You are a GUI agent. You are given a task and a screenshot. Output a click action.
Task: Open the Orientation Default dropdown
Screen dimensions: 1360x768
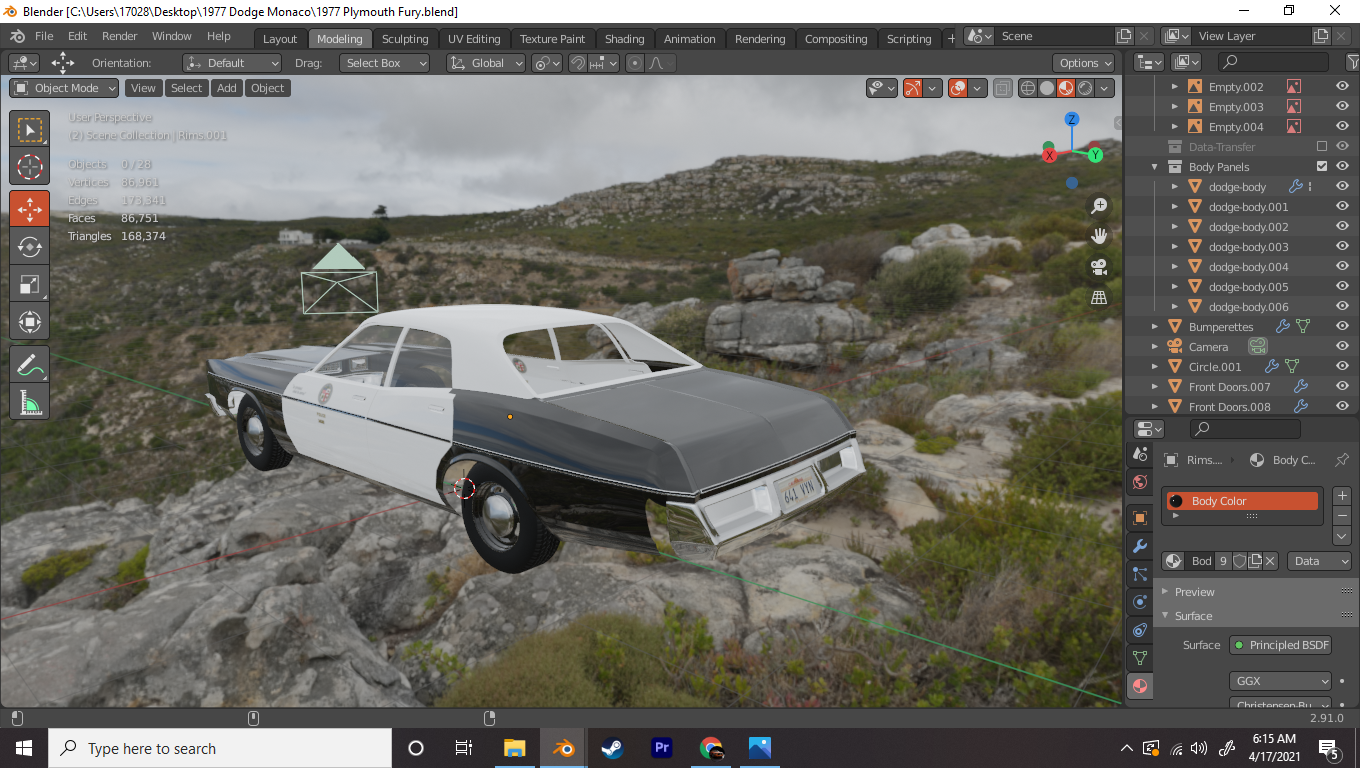tap(232, 63)
